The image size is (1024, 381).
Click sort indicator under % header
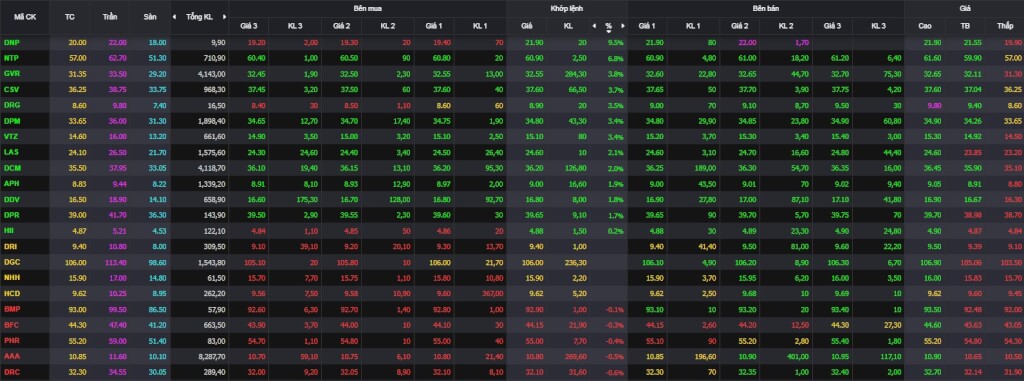point(609,31)
